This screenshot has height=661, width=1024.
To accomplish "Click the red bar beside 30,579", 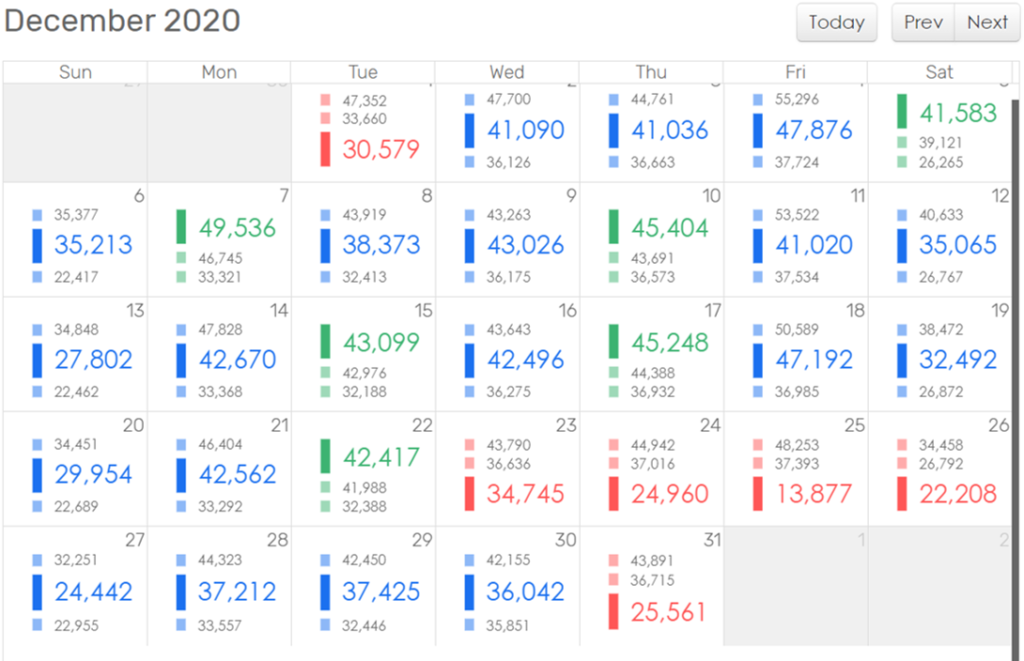I will (x=325, y=149).
